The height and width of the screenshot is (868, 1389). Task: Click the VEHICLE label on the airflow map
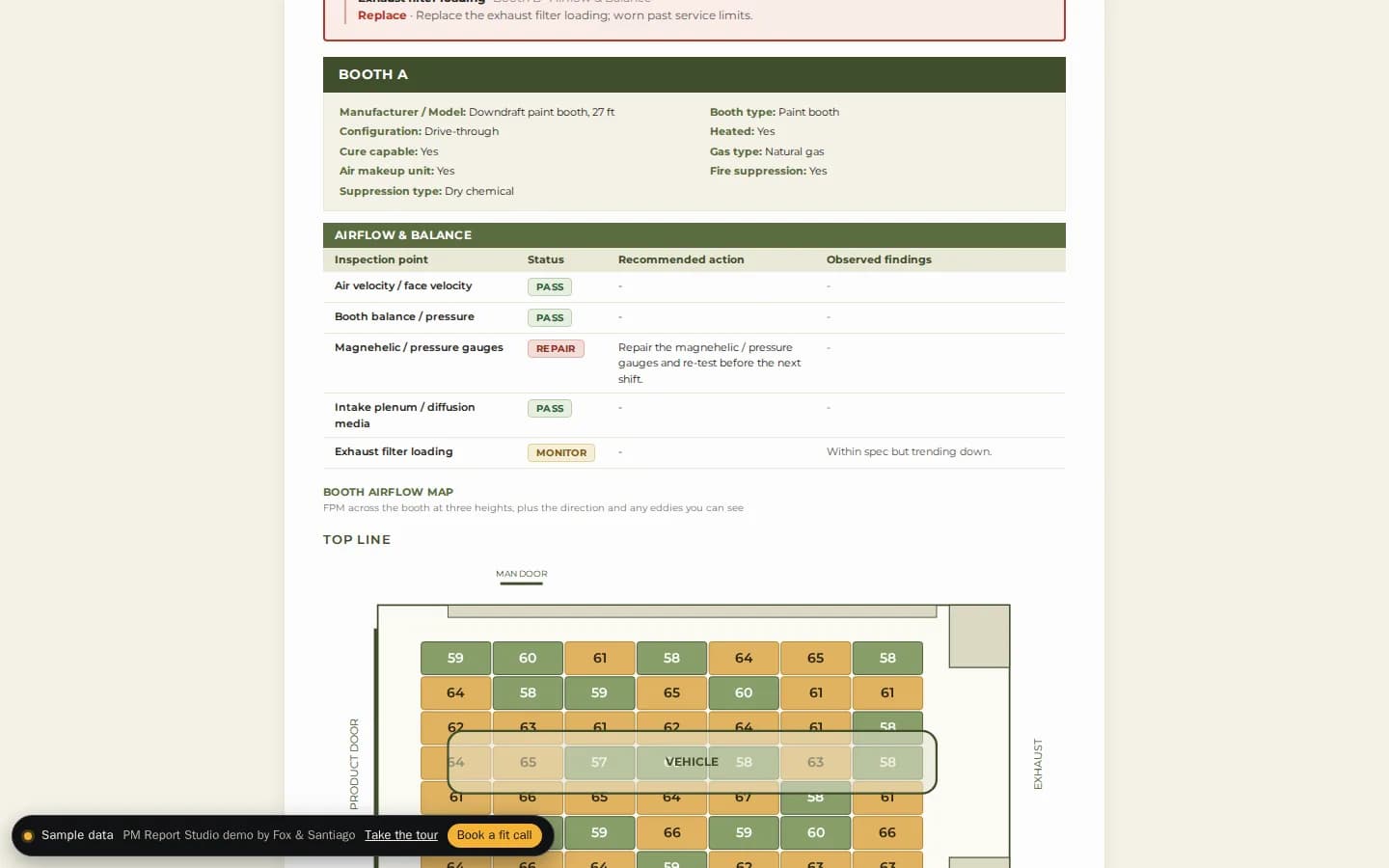click(x=692, y=762)
